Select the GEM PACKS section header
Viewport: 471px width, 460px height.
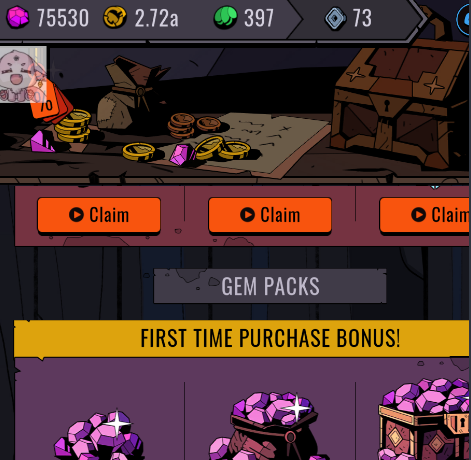point(270,286)
